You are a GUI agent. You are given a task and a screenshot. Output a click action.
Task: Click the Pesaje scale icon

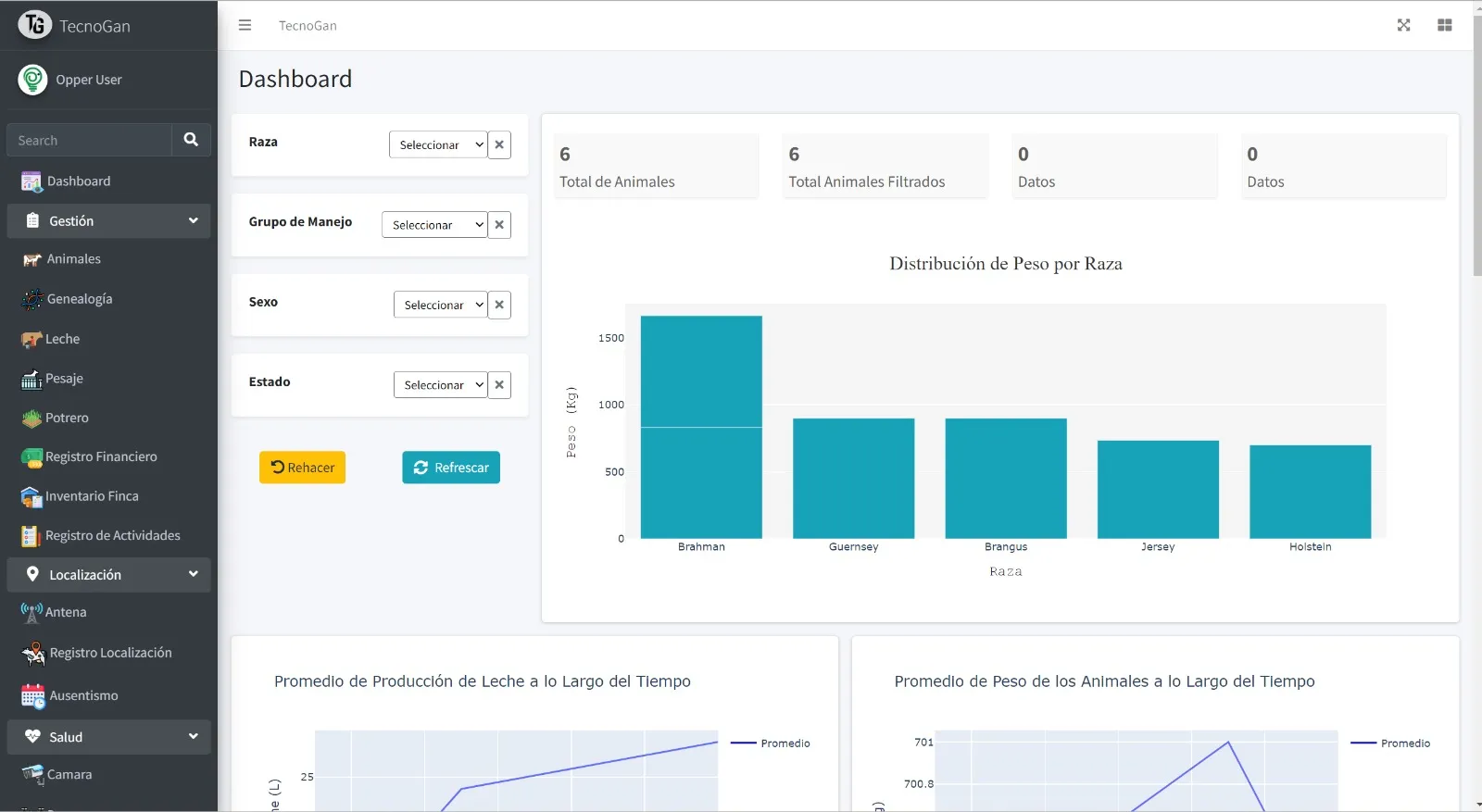coord(31,379)
